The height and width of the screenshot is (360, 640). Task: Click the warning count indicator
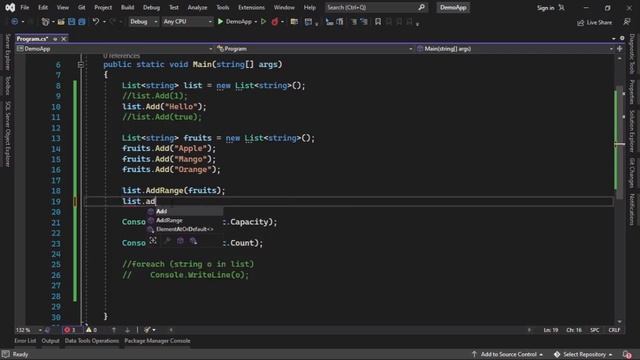click(x=91, y=330)
